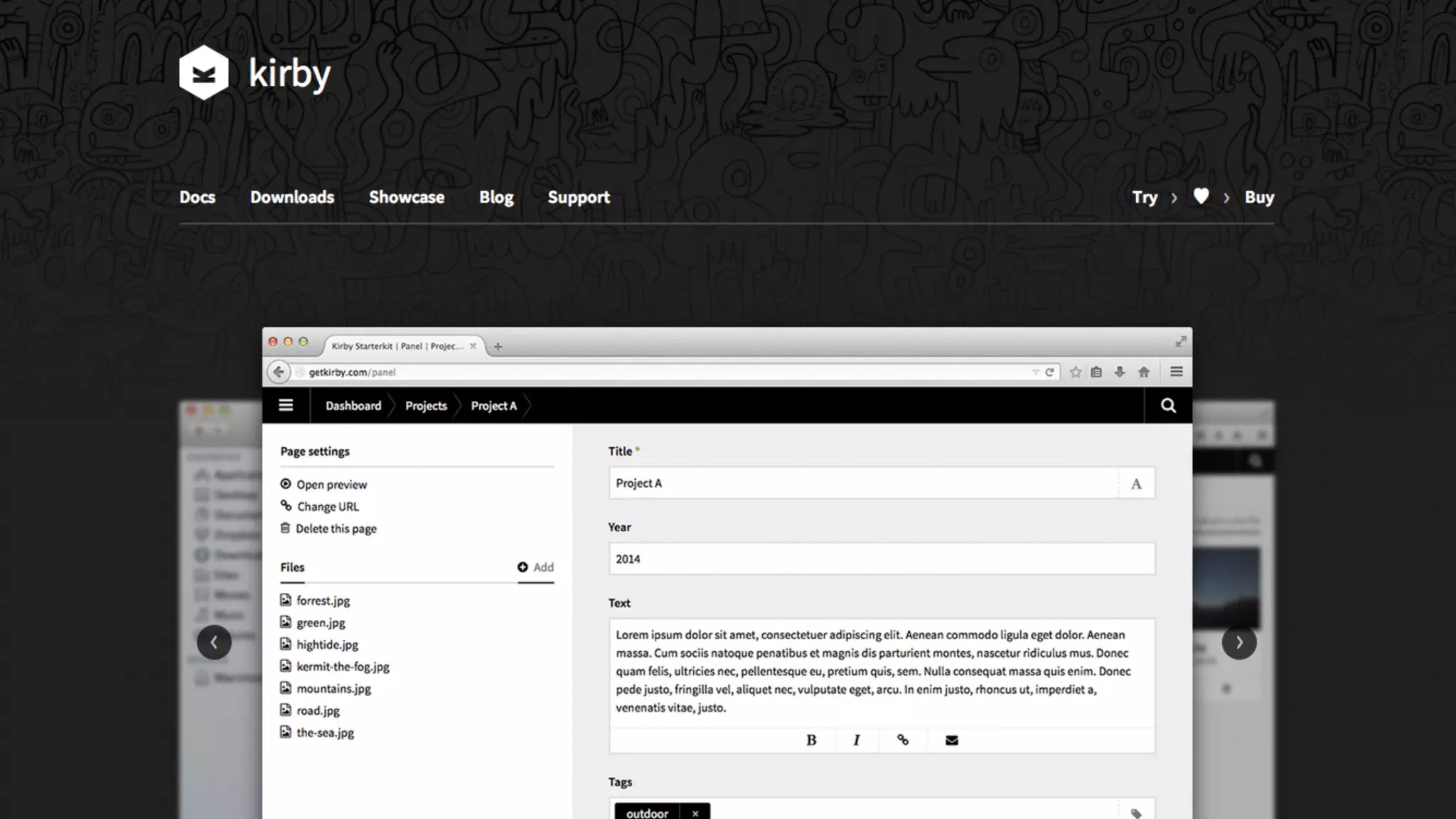This screenshot has height=819, width=1456.
Task: Click Delete this page link
Action: click(336, 528)
